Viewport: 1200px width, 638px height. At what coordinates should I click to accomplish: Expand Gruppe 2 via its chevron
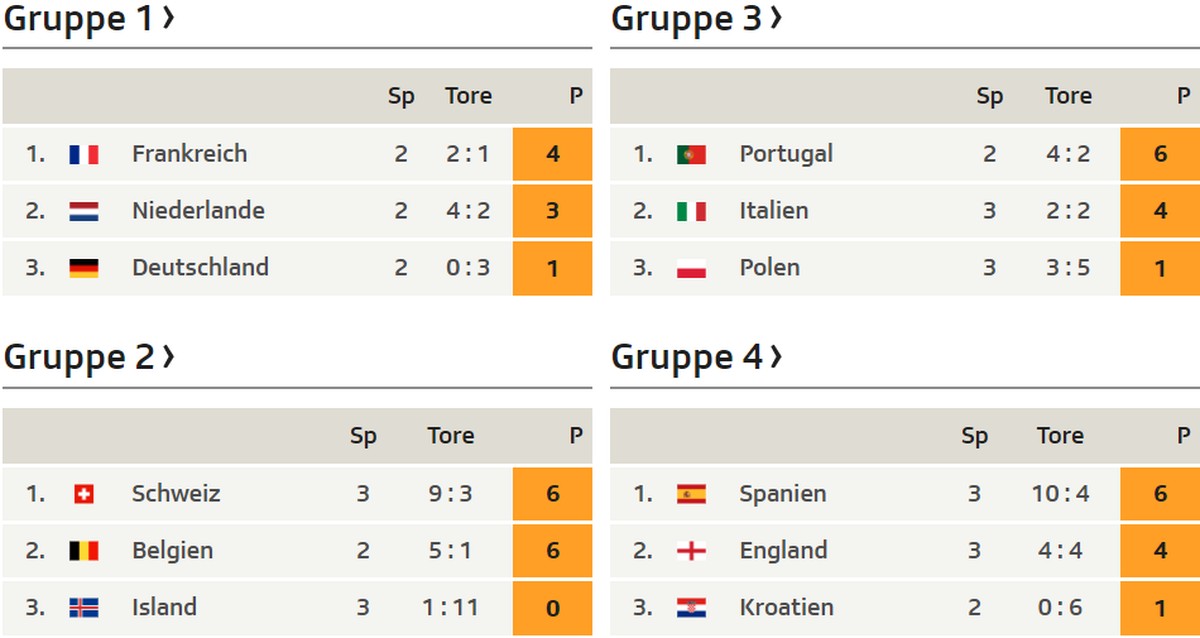coord(168,355)
